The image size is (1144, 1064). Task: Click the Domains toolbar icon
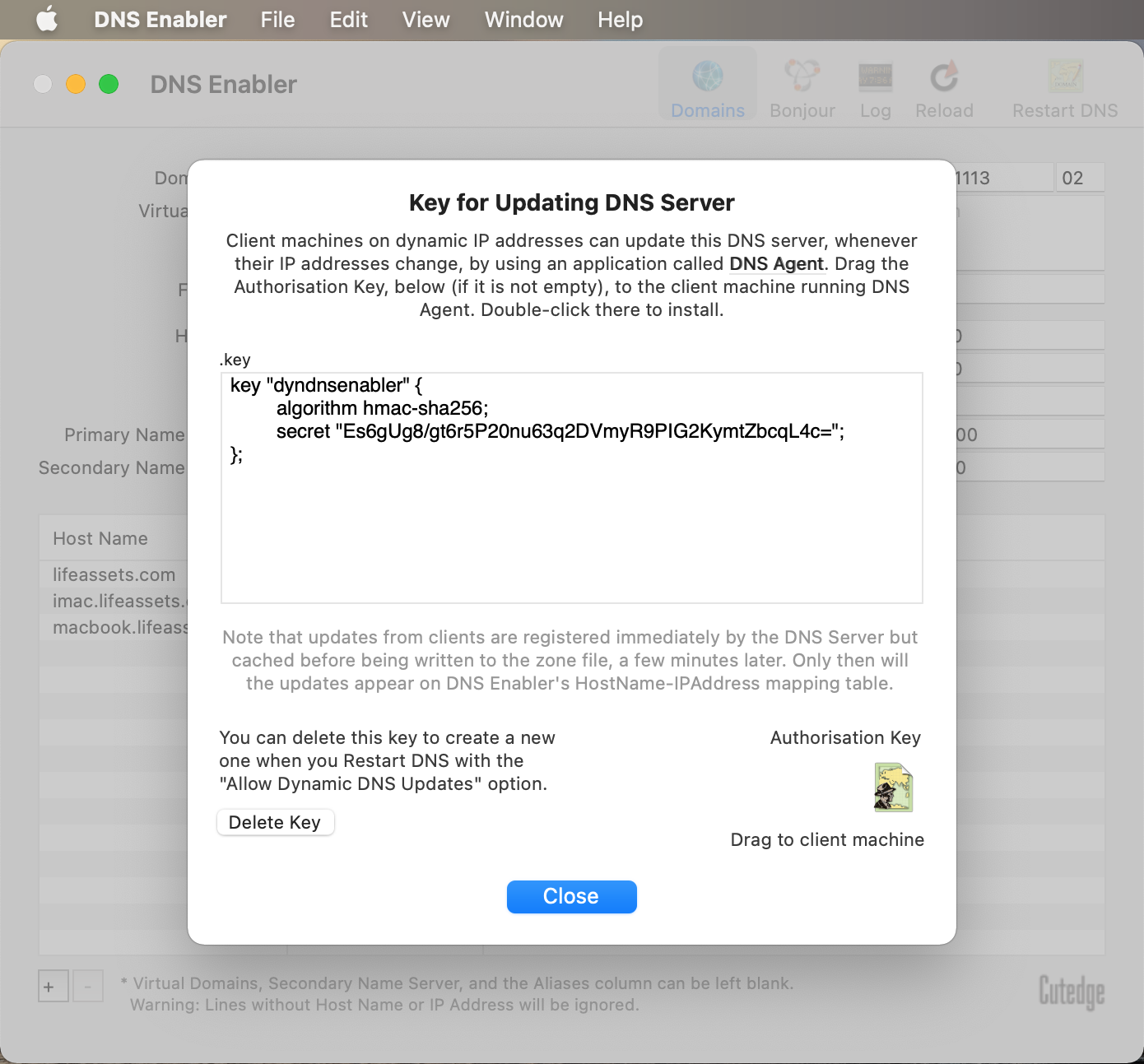pyautogui.click(x=707, y=77)
